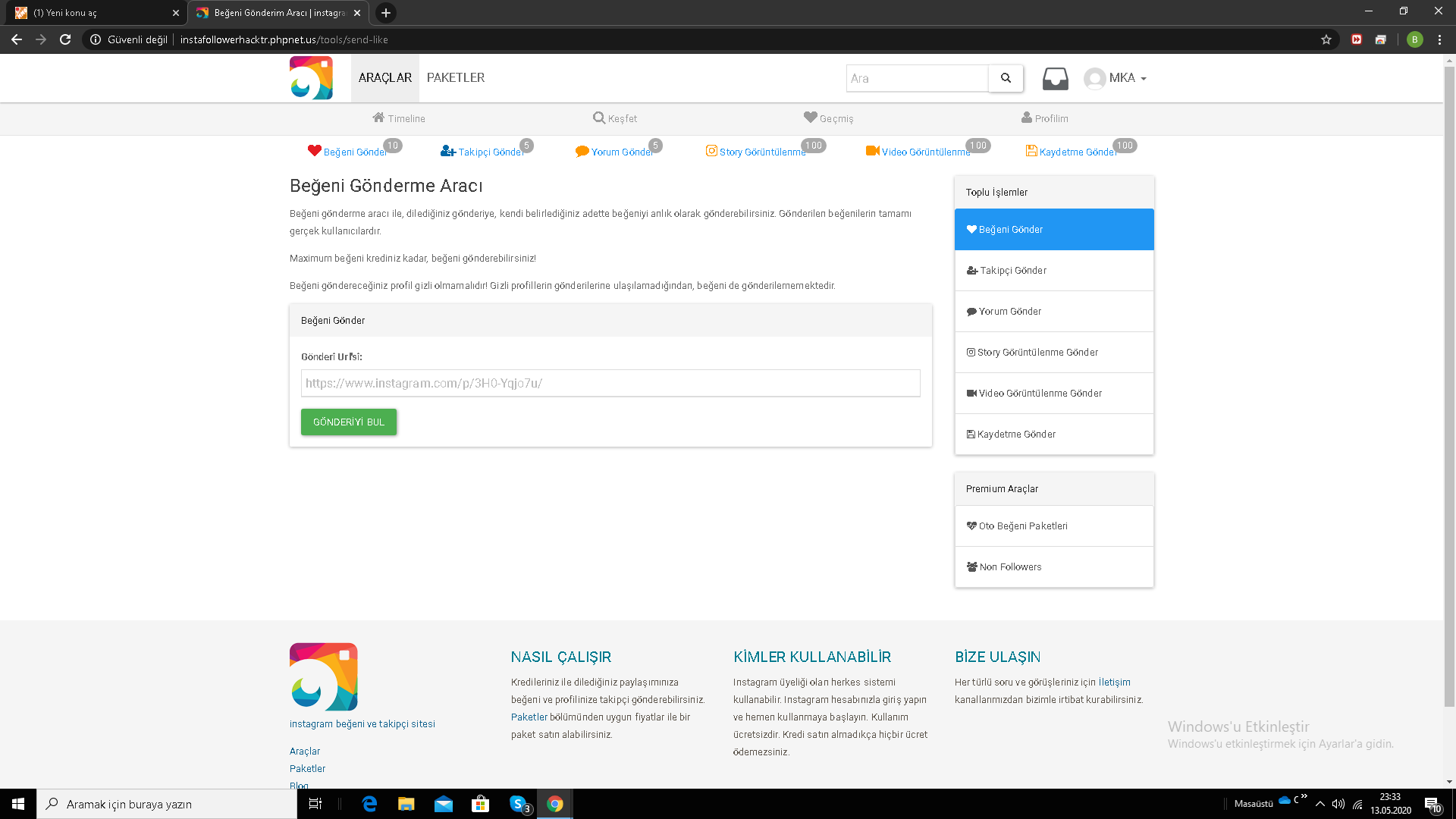Click the GÖNDERİYİ BUL button

coord(349,422)
